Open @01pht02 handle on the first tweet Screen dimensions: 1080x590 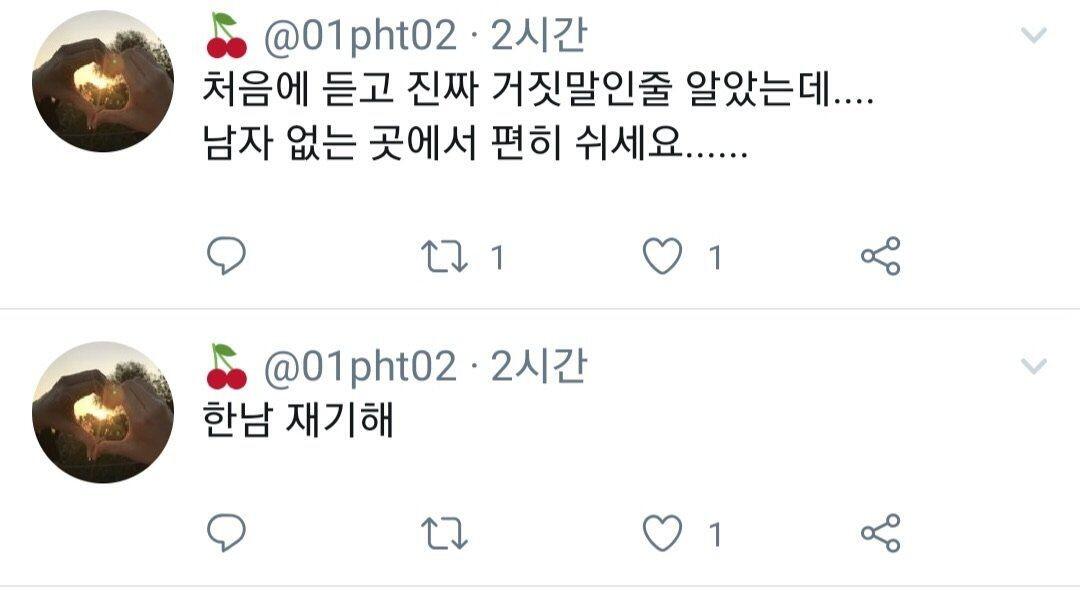coord(360,36)
